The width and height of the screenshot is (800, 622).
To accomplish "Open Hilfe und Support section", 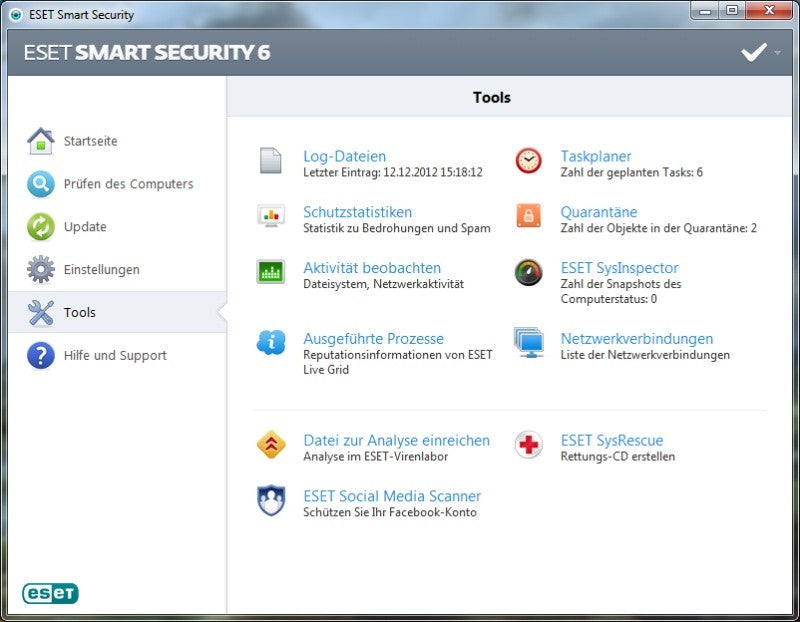I will pyautogui.click(x=115, y=356).
